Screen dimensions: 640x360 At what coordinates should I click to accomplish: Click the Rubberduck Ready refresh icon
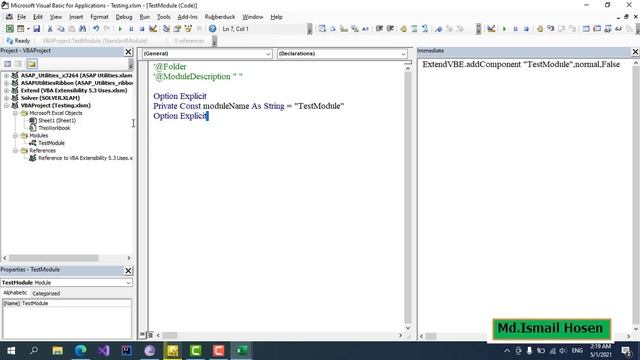click(10, 40)
